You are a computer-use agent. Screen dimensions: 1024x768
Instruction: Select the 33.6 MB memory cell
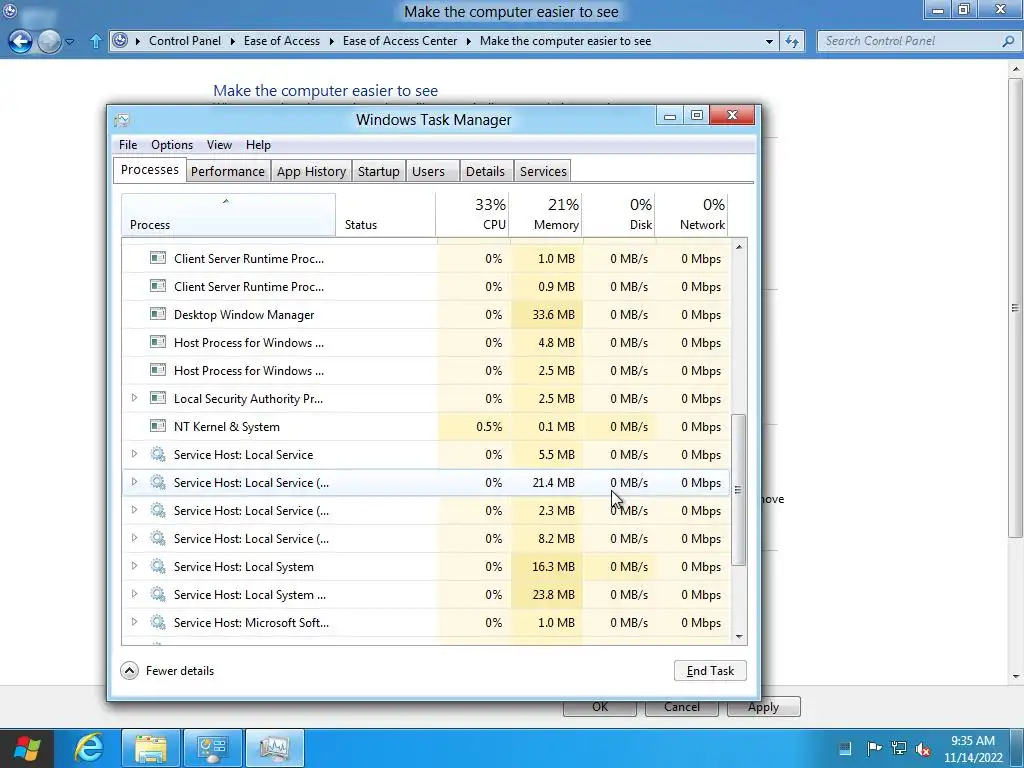pyautogui.click(x=546, y=314)
